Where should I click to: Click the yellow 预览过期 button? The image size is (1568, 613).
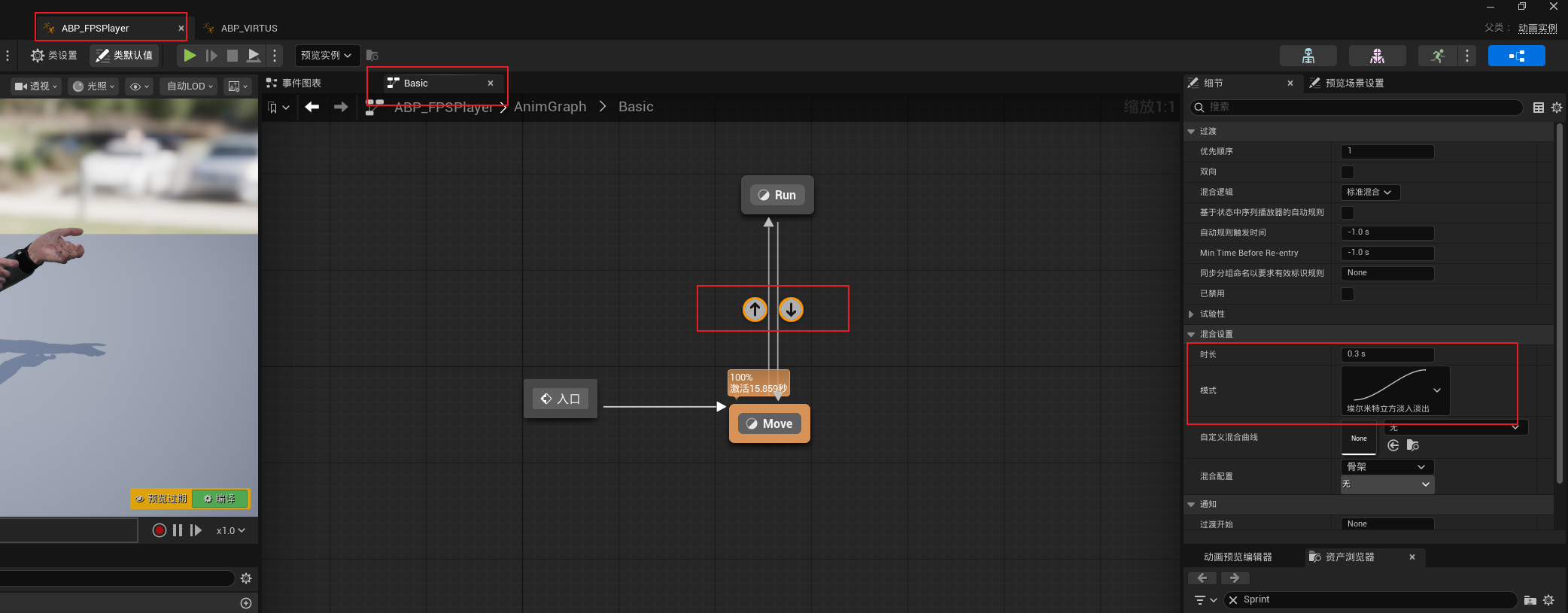coord(161,499)
